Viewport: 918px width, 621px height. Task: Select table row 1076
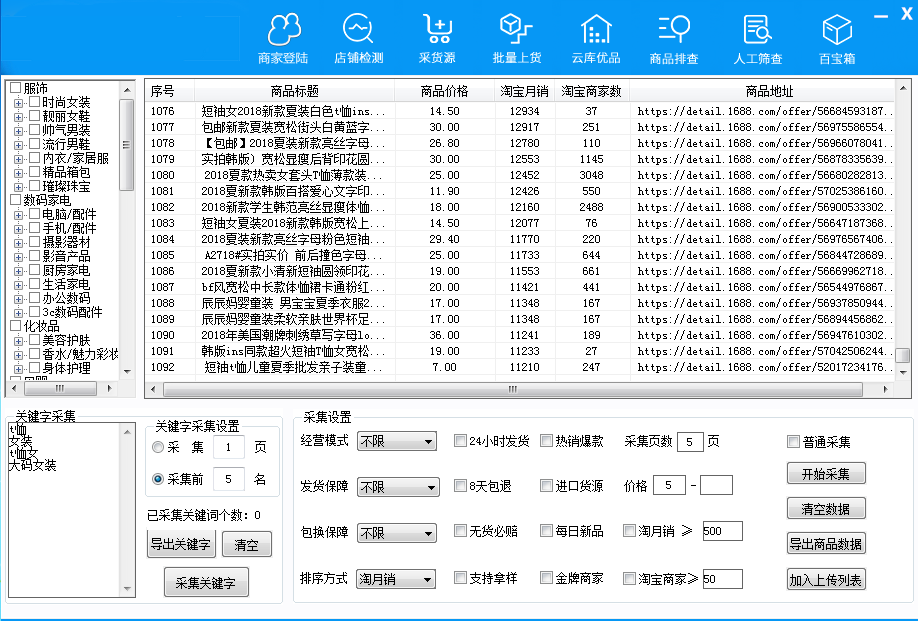pyautogui.click(x=520, y=111)
